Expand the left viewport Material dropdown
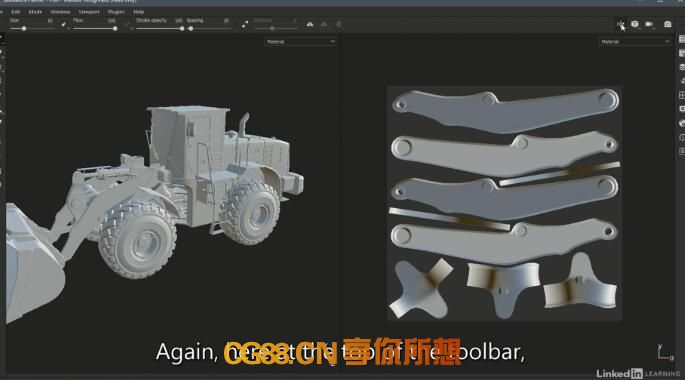Image resolution: width=685 pixels, height=380 pixels. pyautogui.click(x=300, y=41)
